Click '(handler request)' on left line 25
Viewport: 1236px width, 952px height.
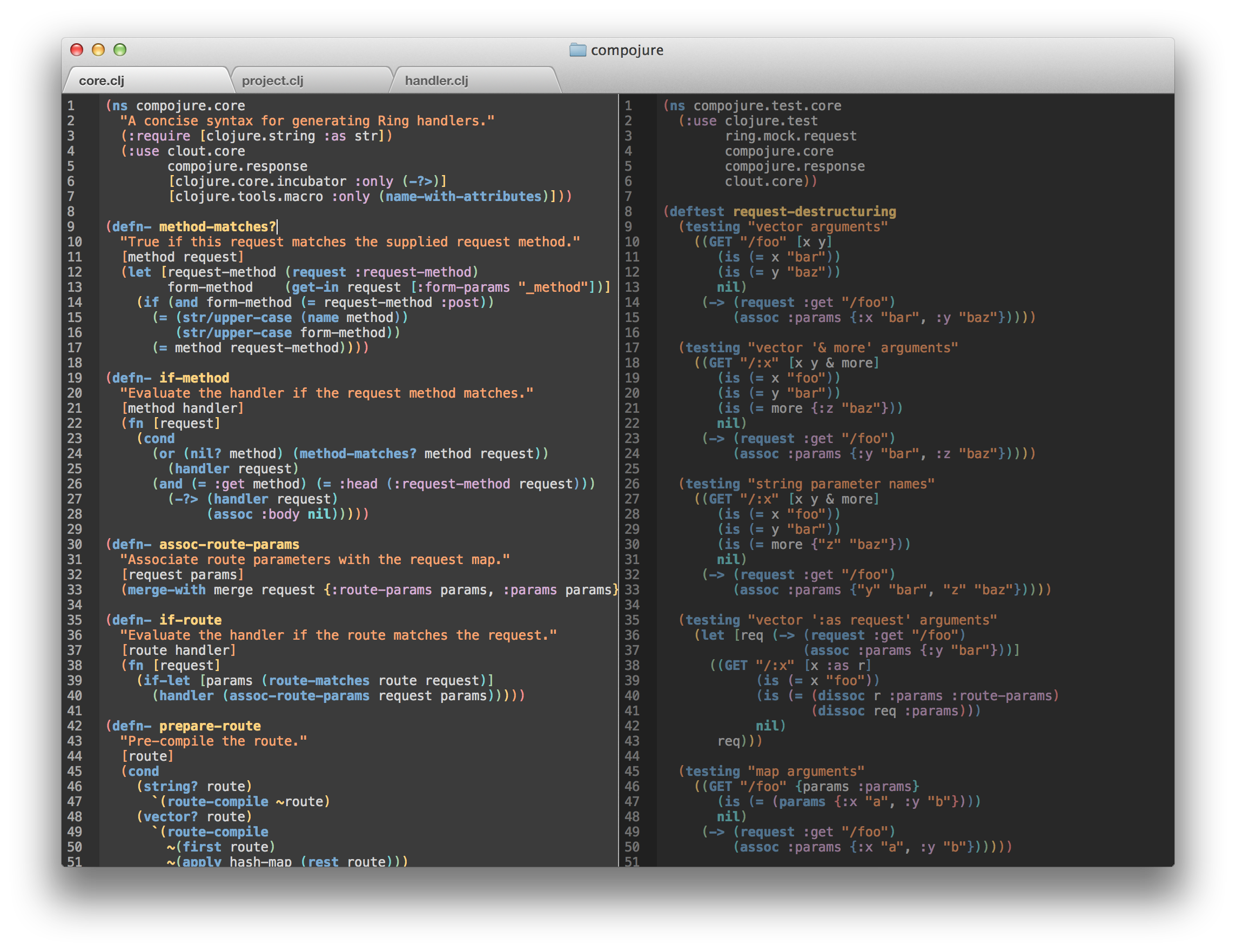click(233, 469)
